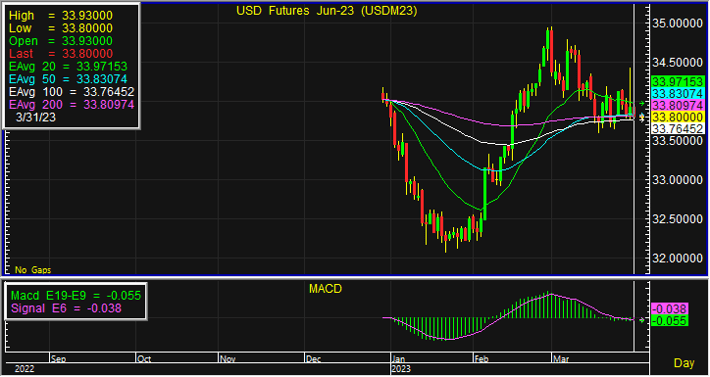710x377 pixels.
Task: Click the 35.00000 price axis label
Action: click(x=677, y=23)
